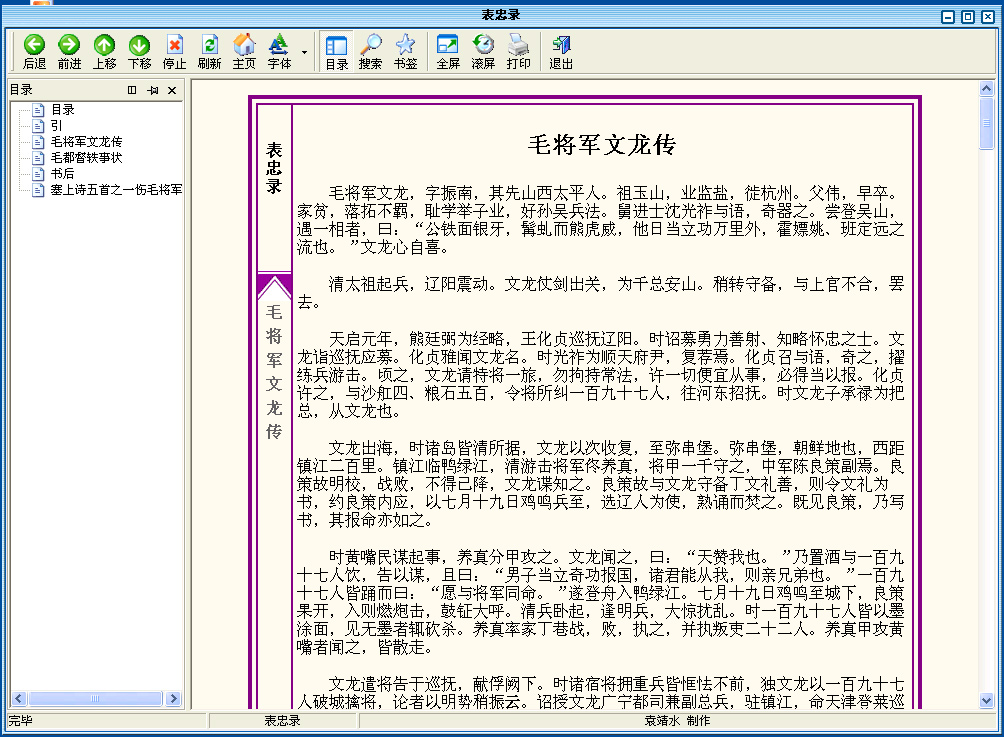Image resolution: width=1004 pixels, height=737 pixels.
Task: Open 书后 in the contents tree
Action: pos(63,174)
